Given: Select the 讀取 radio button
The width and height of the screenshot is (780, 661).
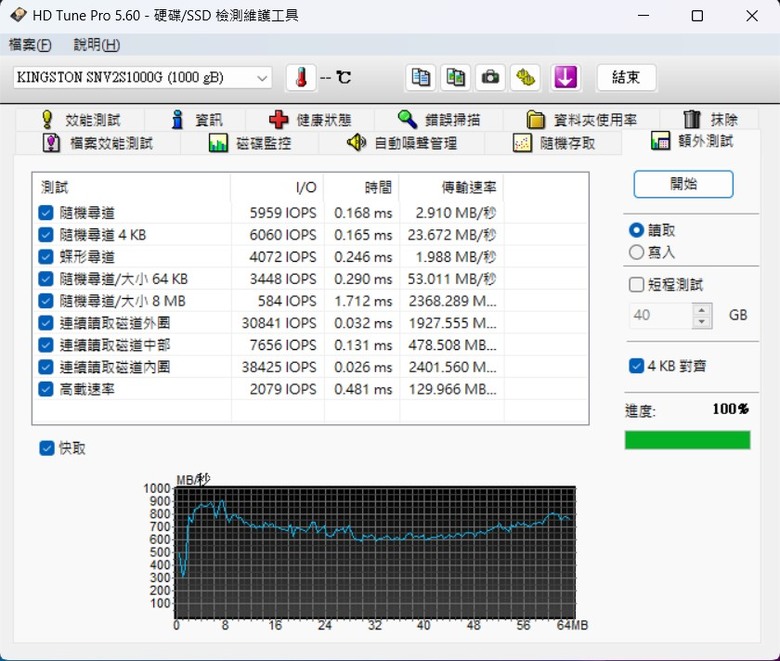Looking at the screenshot, I should 637,230.
